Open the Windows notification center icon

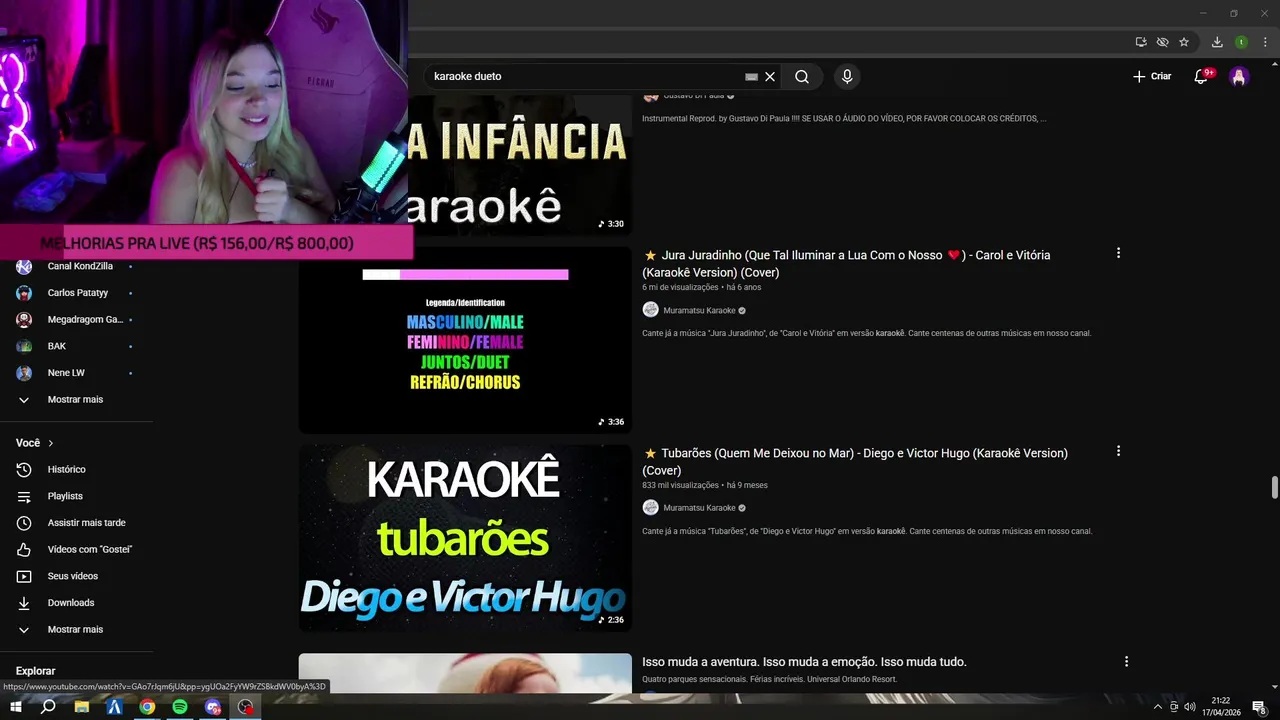click(1259, 707)
